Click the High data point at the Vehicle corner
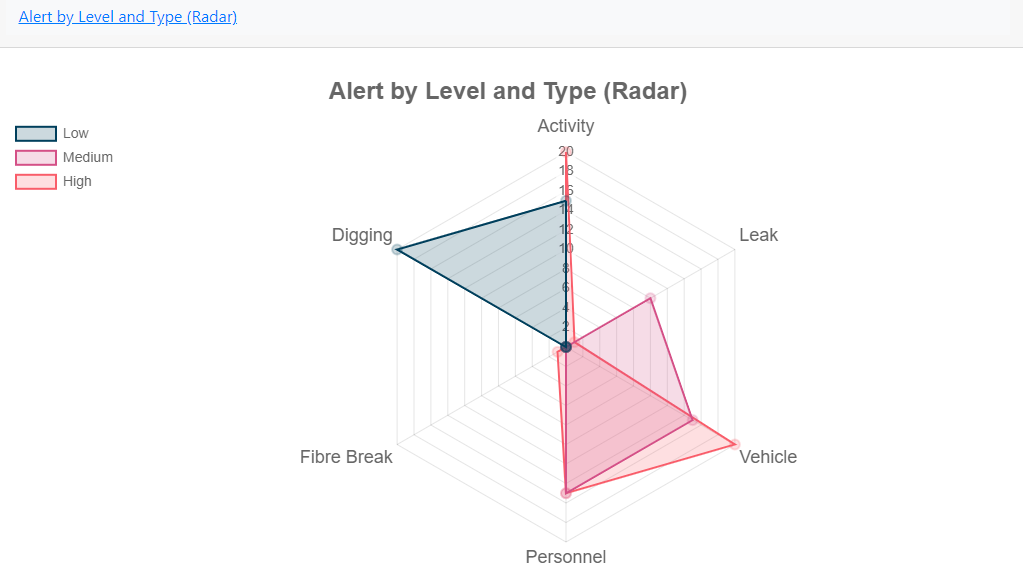Viewport: 1023px width, 581px height. click(x=735, y=444)
